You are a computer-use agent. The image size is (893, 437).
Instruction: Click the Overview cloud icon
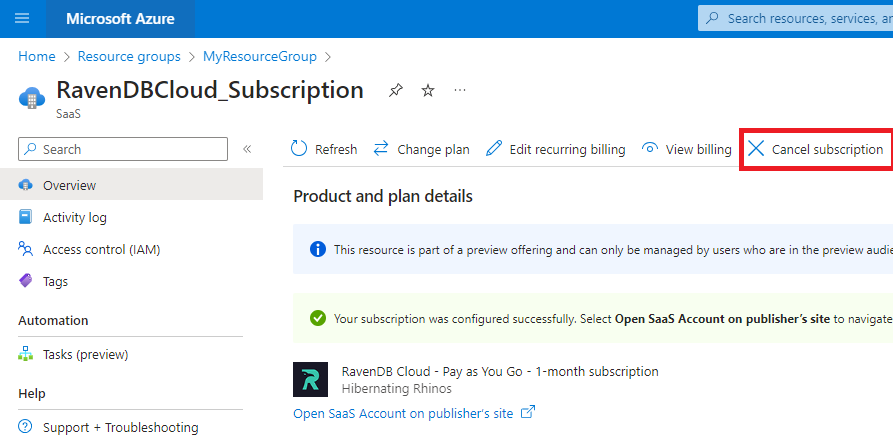coord(26,185)
